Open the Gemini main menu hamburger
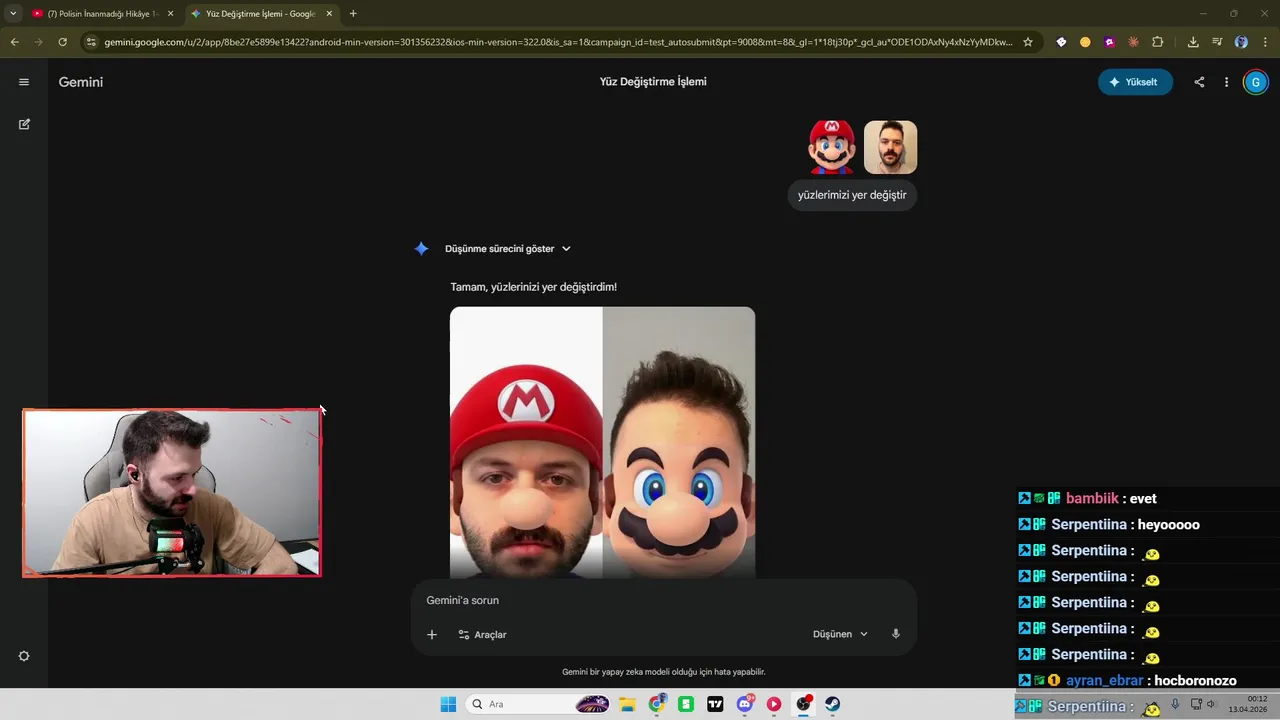Viewport: 1280px width, 720px height. [x=24, y=82]
